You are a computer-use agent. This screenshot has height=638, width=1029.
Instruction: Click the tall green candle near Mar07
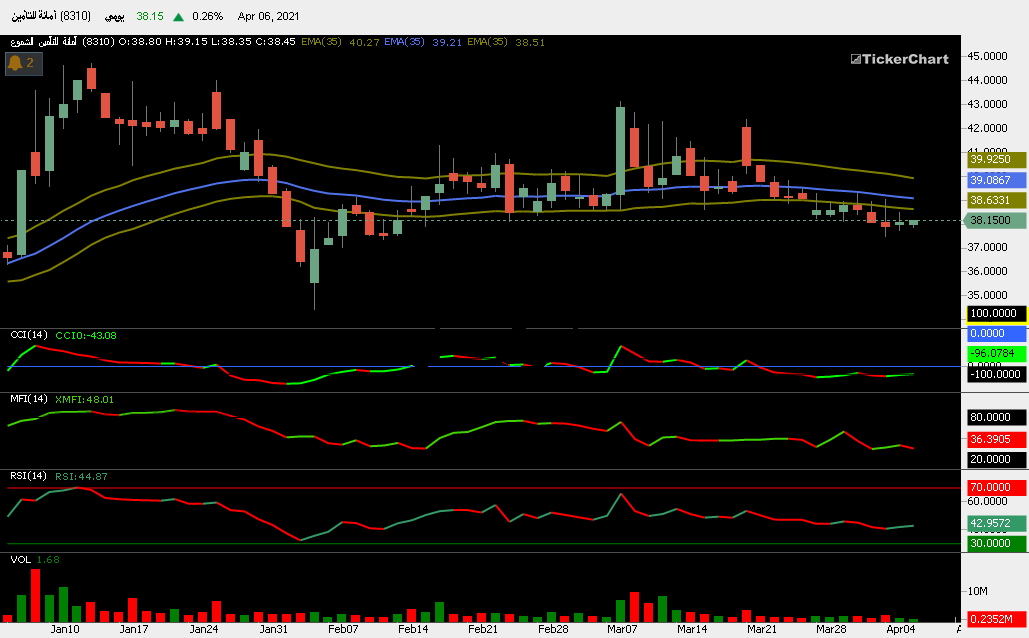pos(620,150)
